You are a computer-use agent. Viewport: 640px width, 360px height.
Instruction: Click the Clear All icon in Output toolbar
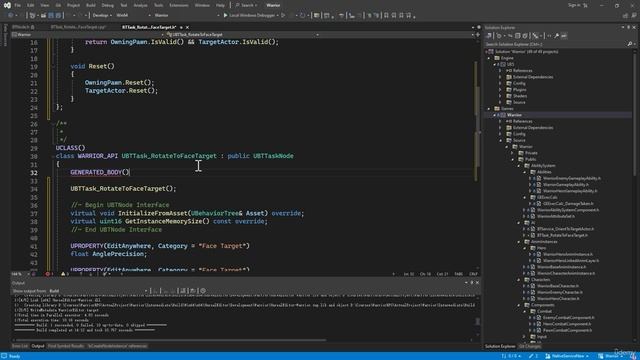click(x=183, y=291)
